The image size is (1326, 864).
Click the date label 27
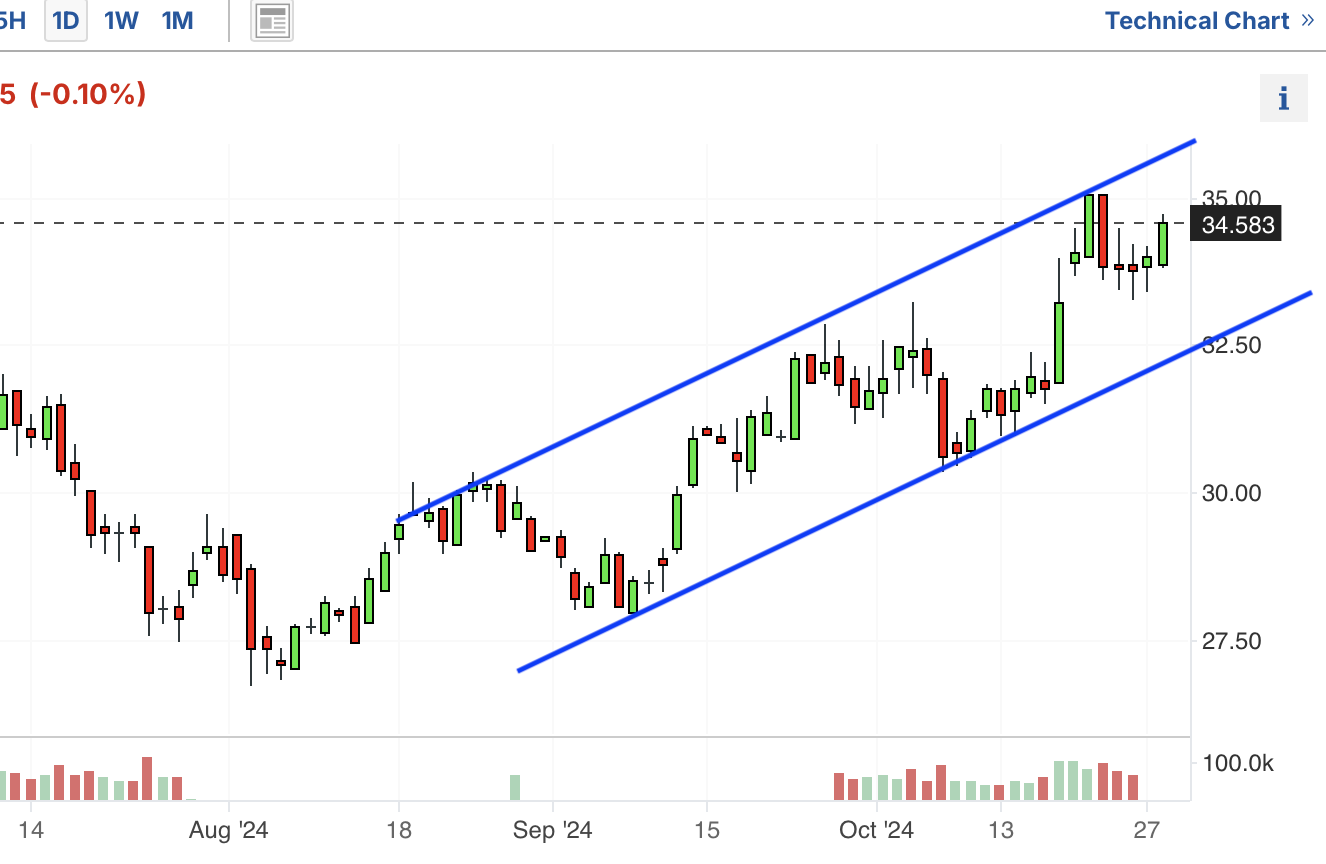tap(1147, 830)
